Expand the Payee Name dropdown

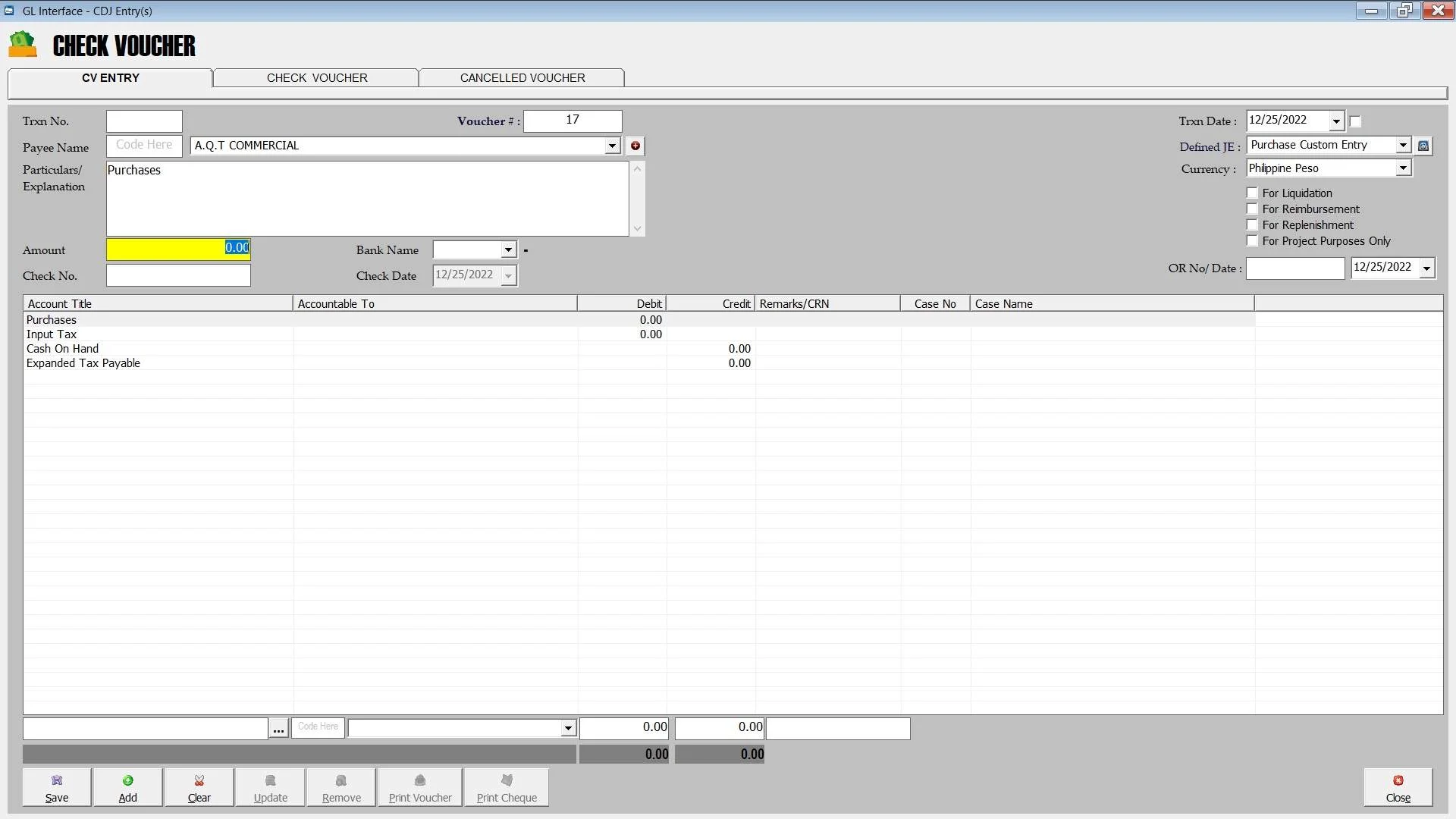point(612,146)
